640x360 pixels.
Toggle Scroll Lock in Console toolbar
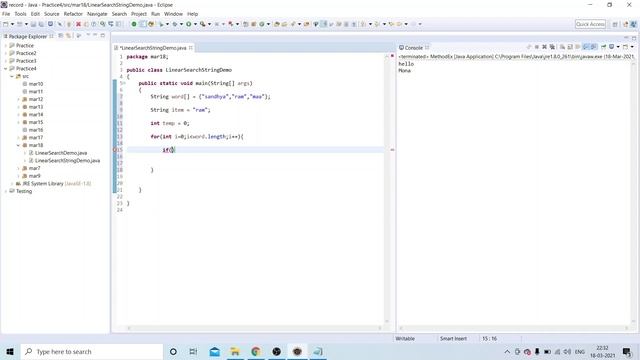(x=570, y=47)
